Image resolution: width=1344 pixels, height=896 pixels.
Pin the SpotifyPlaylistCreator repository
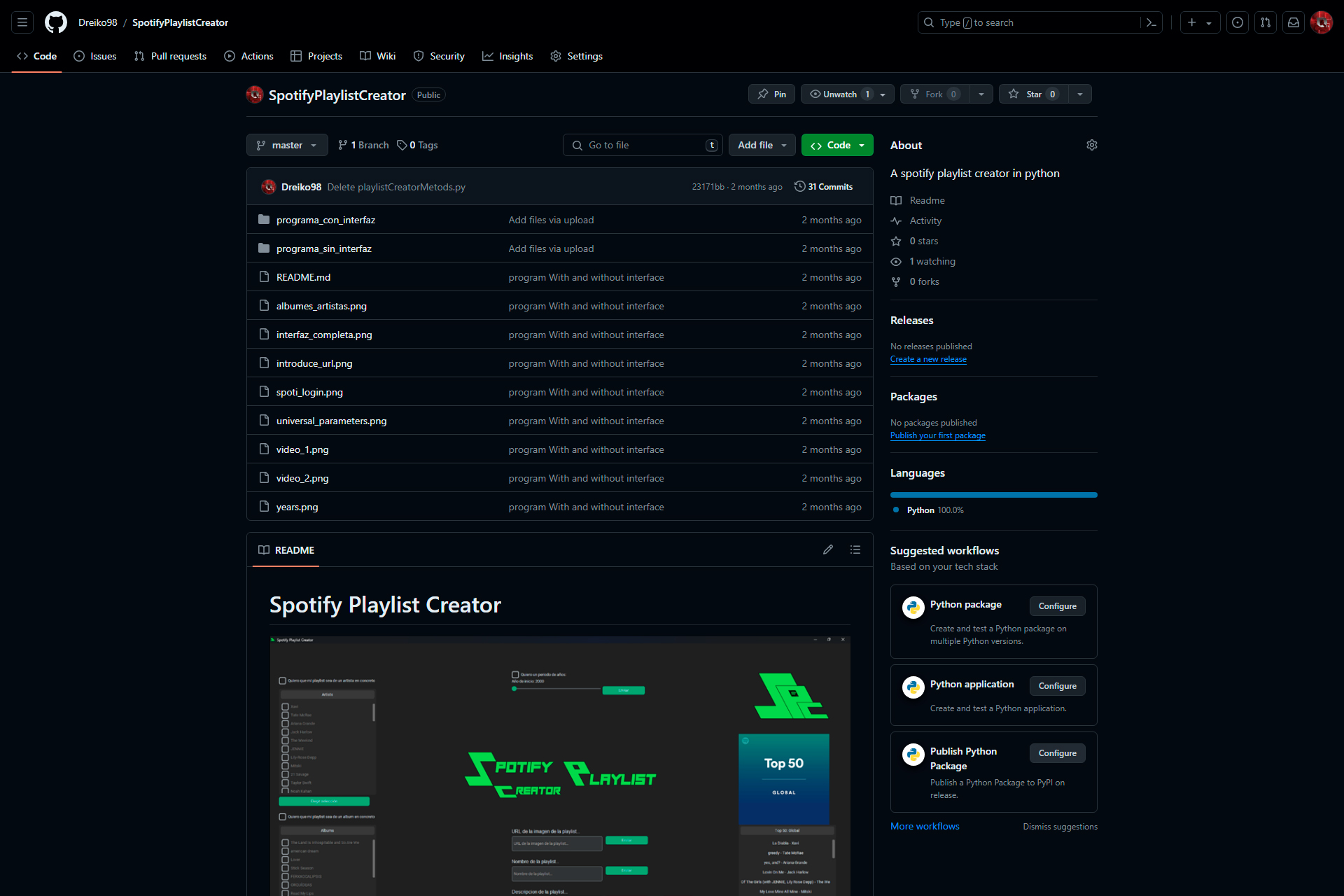771,94
